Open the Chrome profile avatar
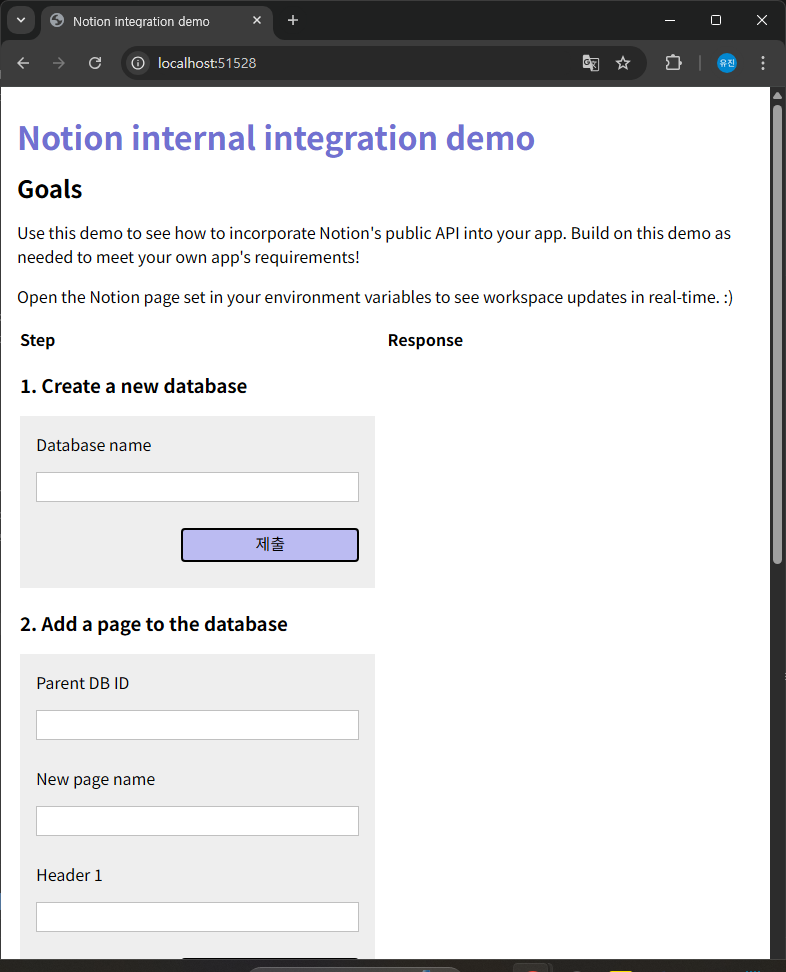The height and width of the screenshot is (972, 786). pyautogui.click(x=726, y=63)
